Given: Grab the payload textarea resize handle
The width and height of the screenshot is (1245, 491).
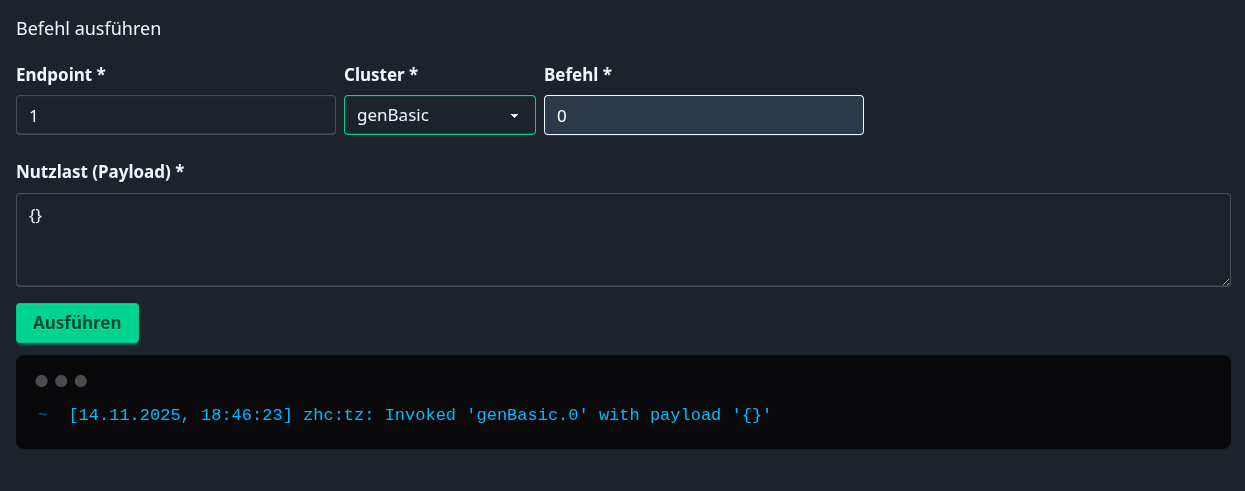Looking at the screenshot, I should pos(1224,281).
